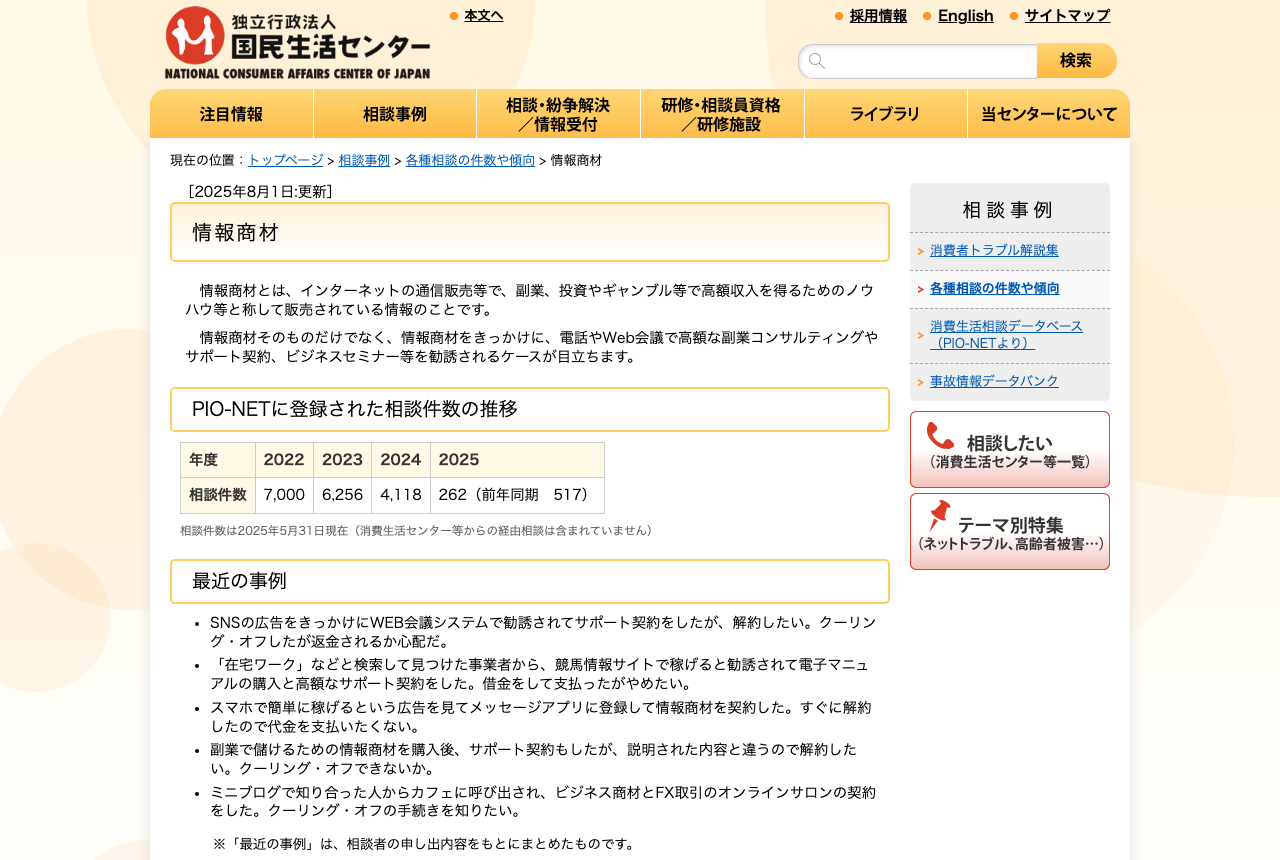1280x860 pixels.
Task: Open the 当センターについて navigation tab
Action: pos(1049,114)
